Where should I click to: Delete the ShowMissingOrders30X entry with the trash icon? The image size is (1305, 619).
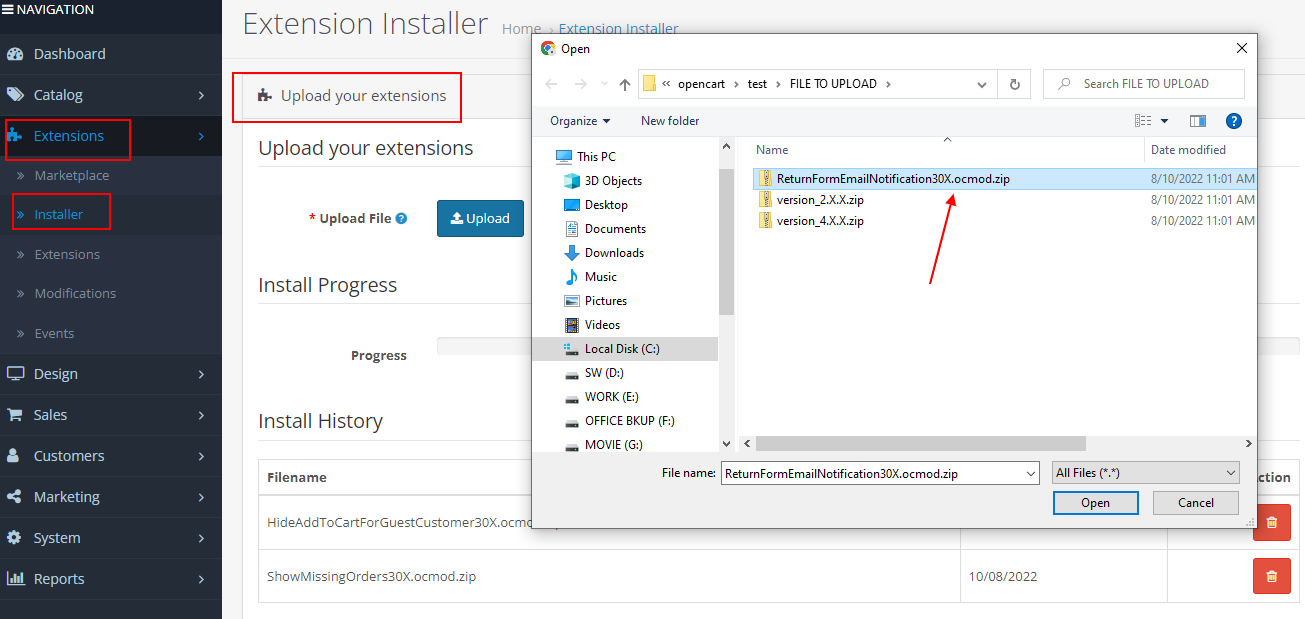pos(1271,576)
